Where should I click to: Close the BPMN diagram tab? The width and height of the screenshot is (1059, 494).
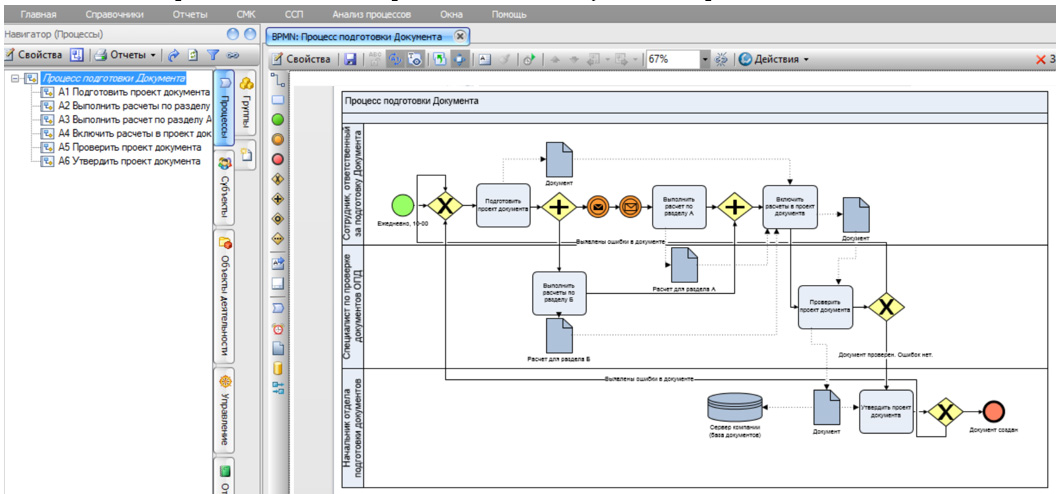[x=460, y=35]
